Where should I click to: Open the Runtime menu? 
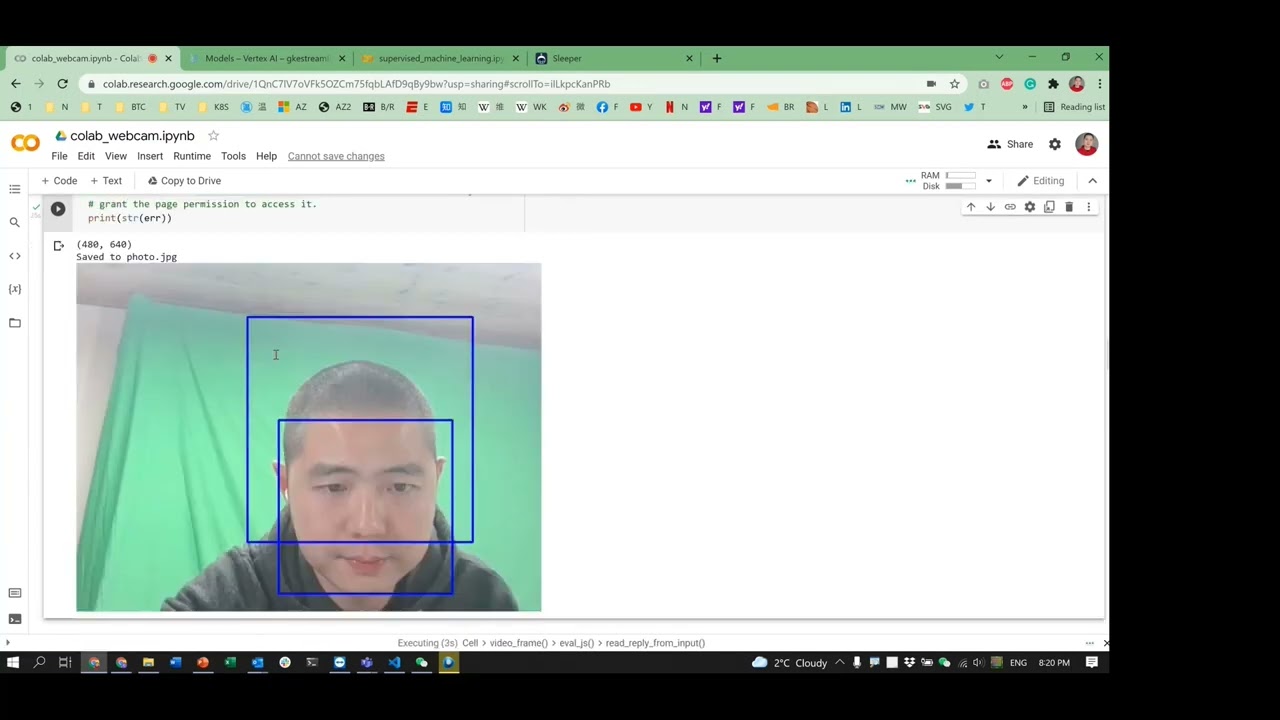click(192, 156)
